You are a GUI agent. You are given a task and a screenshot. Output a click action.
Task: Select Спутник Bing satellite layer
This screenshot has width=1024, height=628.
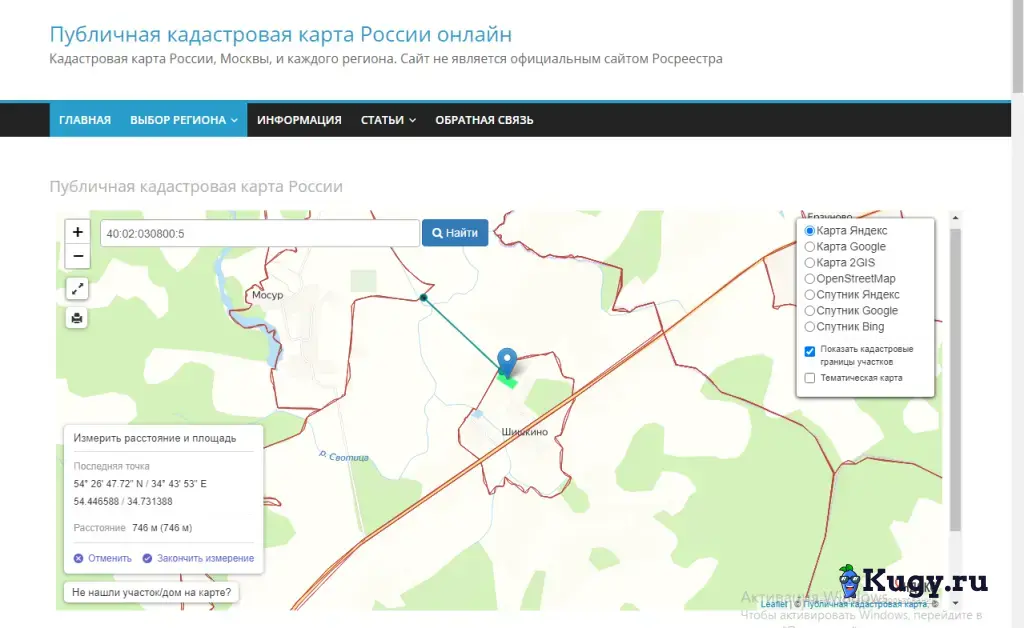tap(810, 326)
